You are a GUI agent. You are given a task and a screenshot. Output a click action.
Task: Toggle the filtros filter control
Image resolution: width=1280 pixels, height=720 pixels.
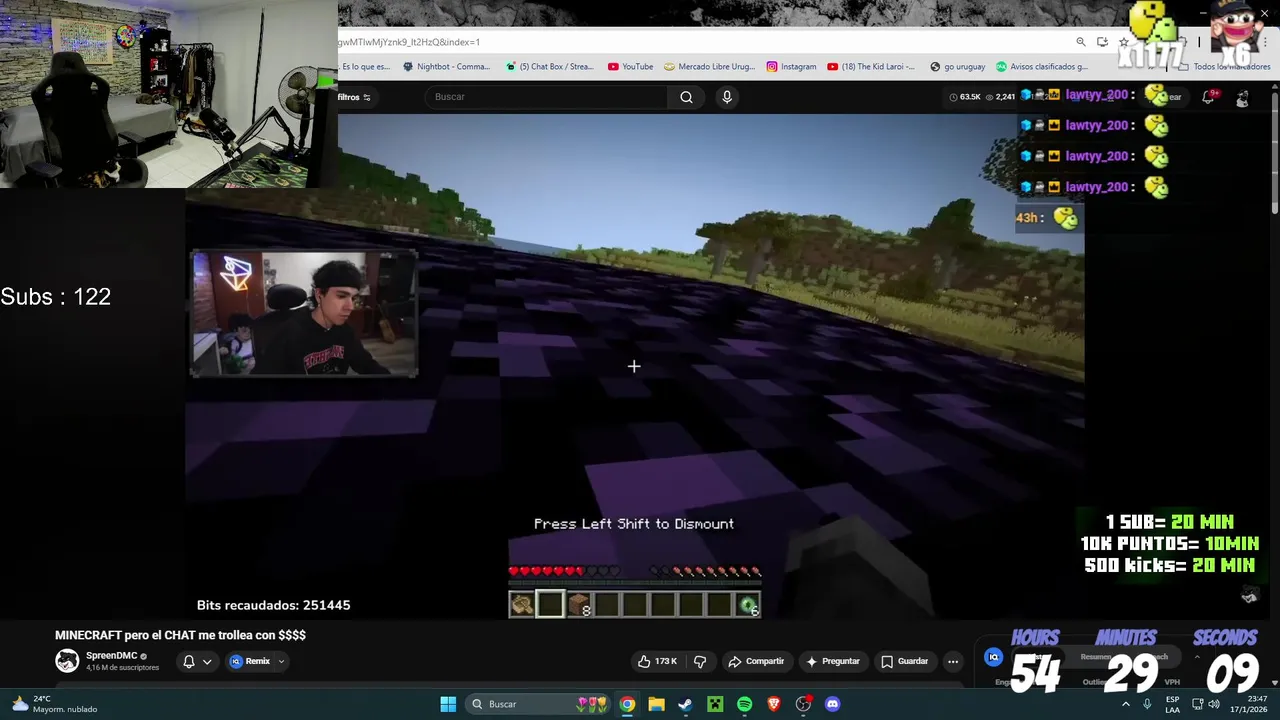click(x=354, y=97)
